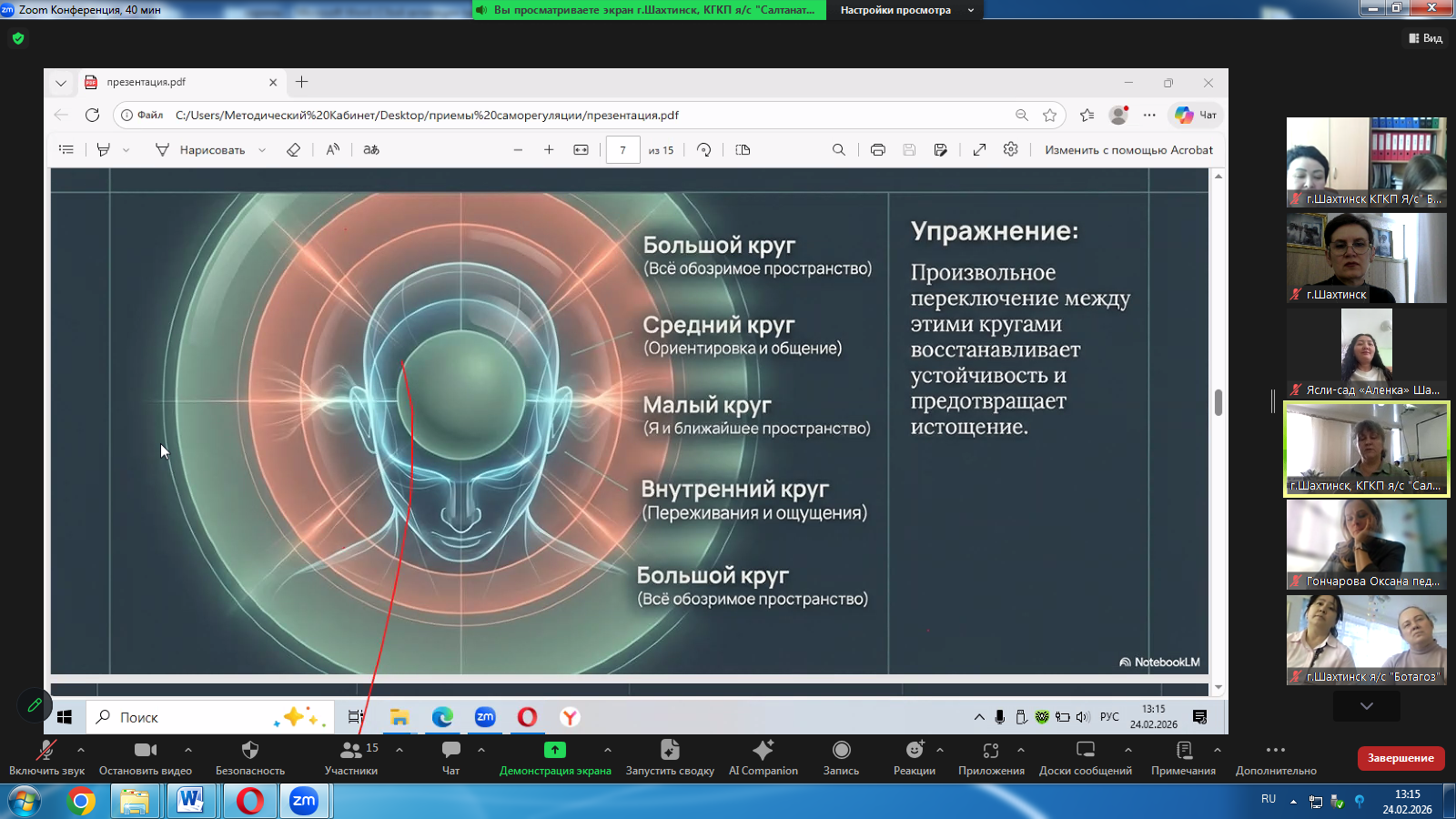Open the Вид view menu
This screenshot has width=1456, height=819.
[1426, 38]
